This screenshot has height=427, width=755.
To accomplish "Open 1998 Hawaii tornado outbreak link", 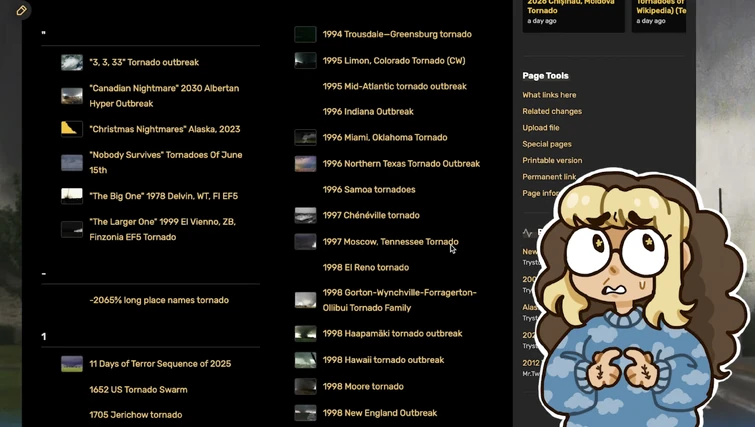I will [x=383, y=360].
